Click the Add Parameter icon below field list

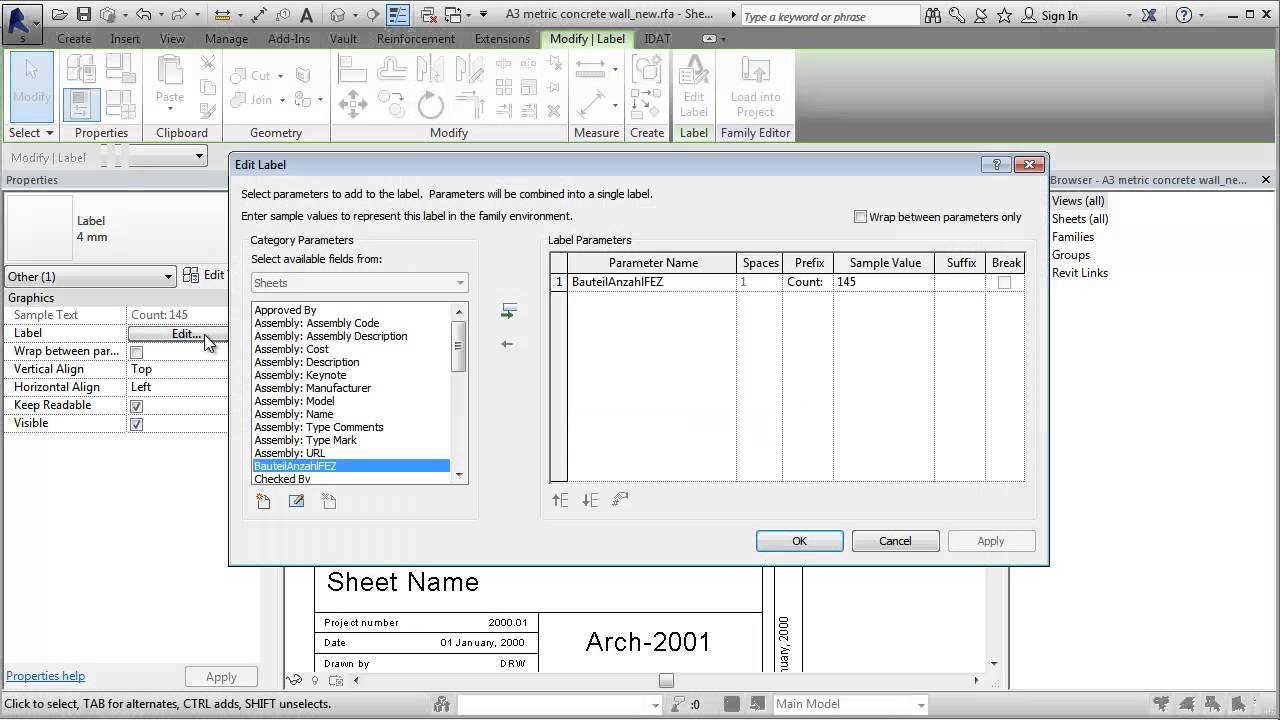(x=263, y=501)
